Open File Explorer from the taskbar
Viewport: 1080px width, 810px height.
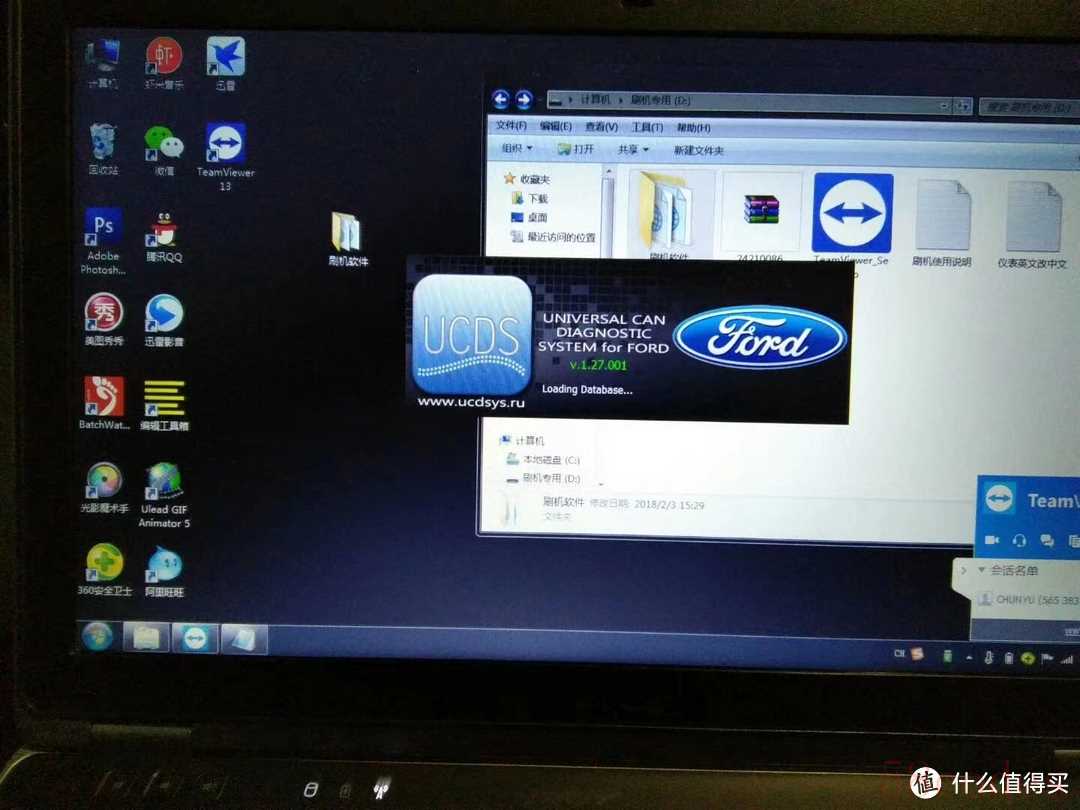145,638
